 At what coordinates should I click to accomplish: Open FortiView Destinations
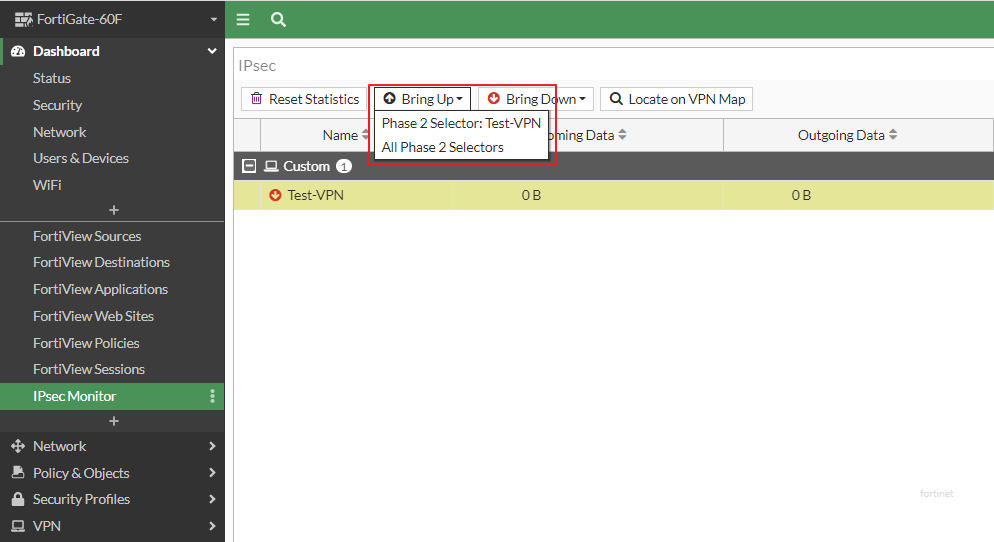point(101,262)
